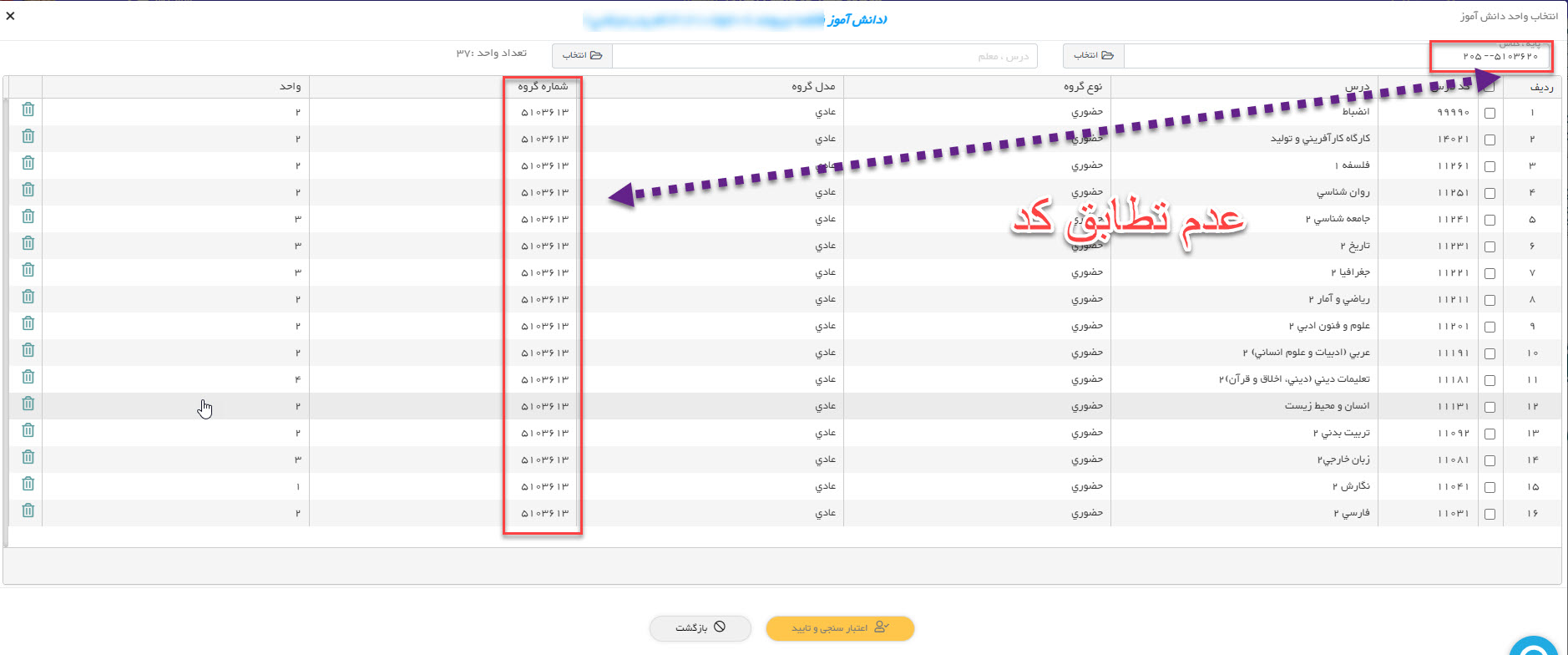Delete the انضباط course row via trash icon
This screenshot has height=655, width=1568.
point(28,109)
